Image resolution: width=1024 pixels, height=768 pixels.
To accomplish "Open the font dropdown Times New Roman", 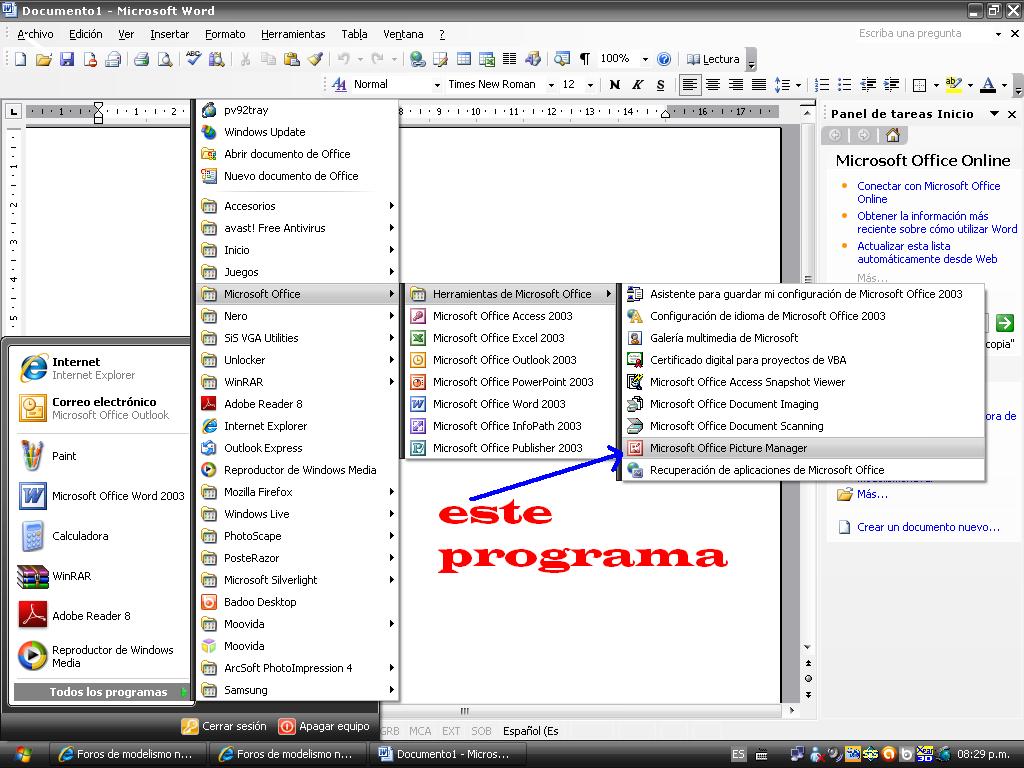I will 551,85.
